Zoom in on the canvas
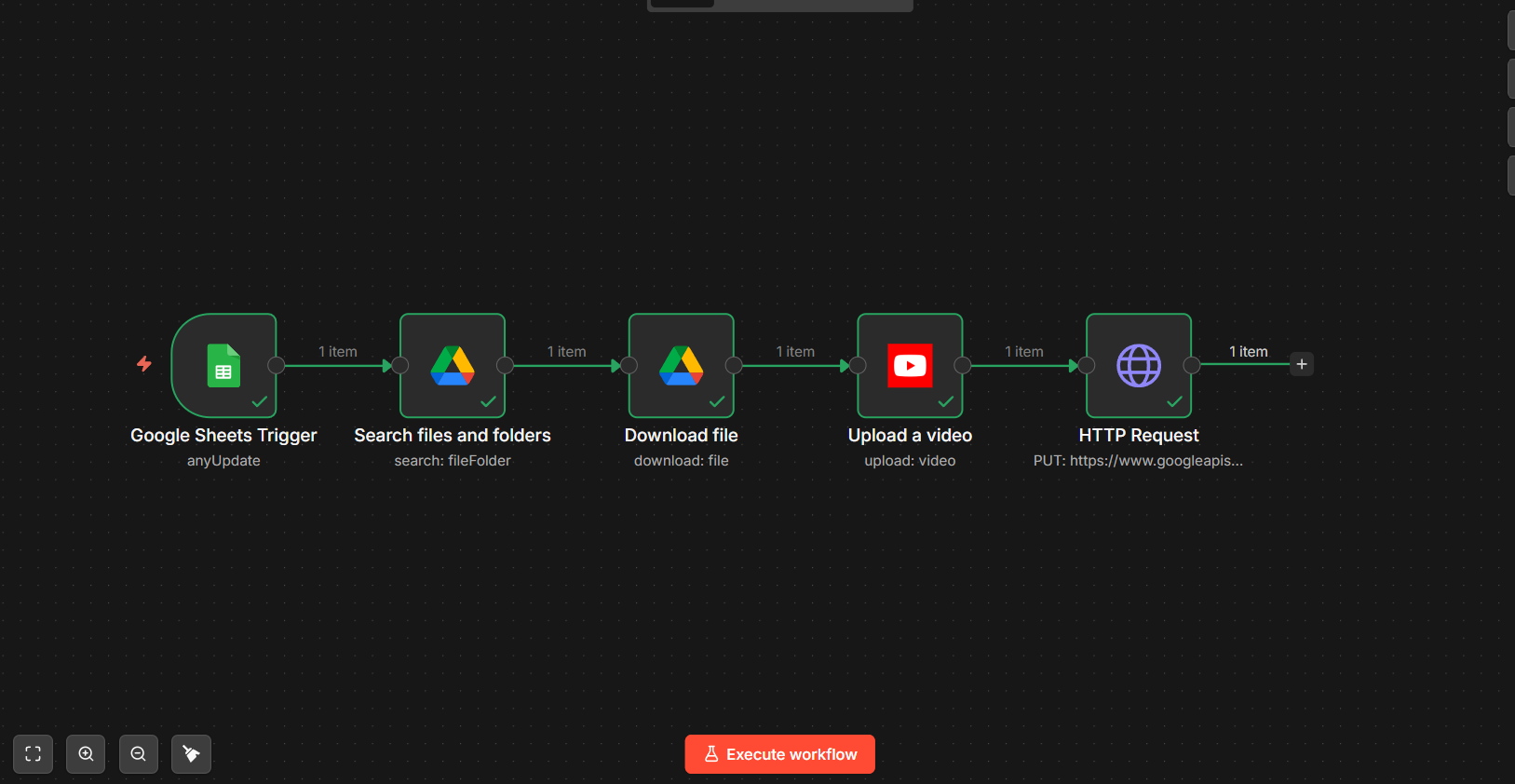Image resolution: width=1515 pixels, height=784 pixels. coord(86,754)
